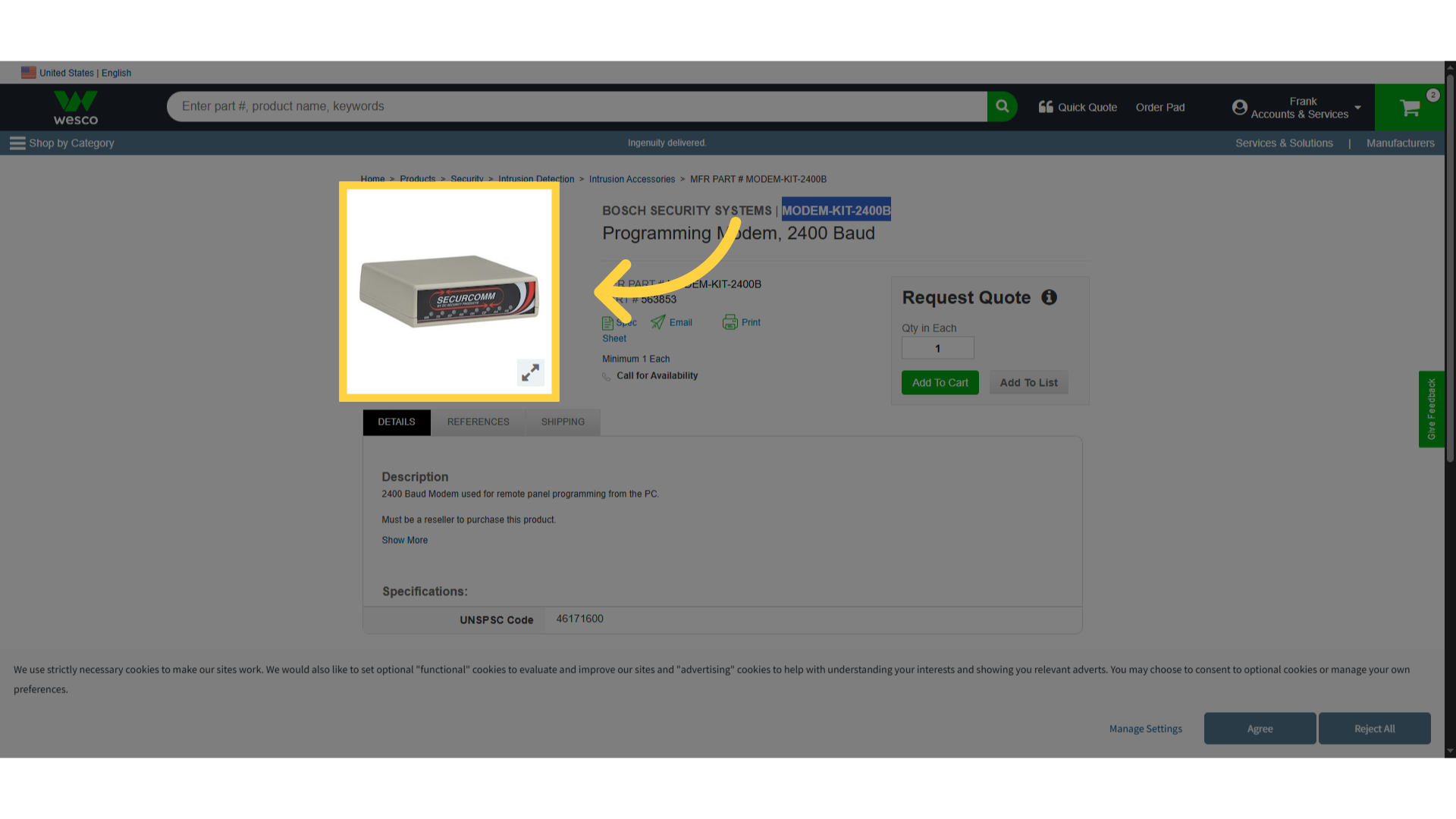Go to Home breadcrumb link
The width and height of the screenshot is (1456, 819).
(372, 180)
